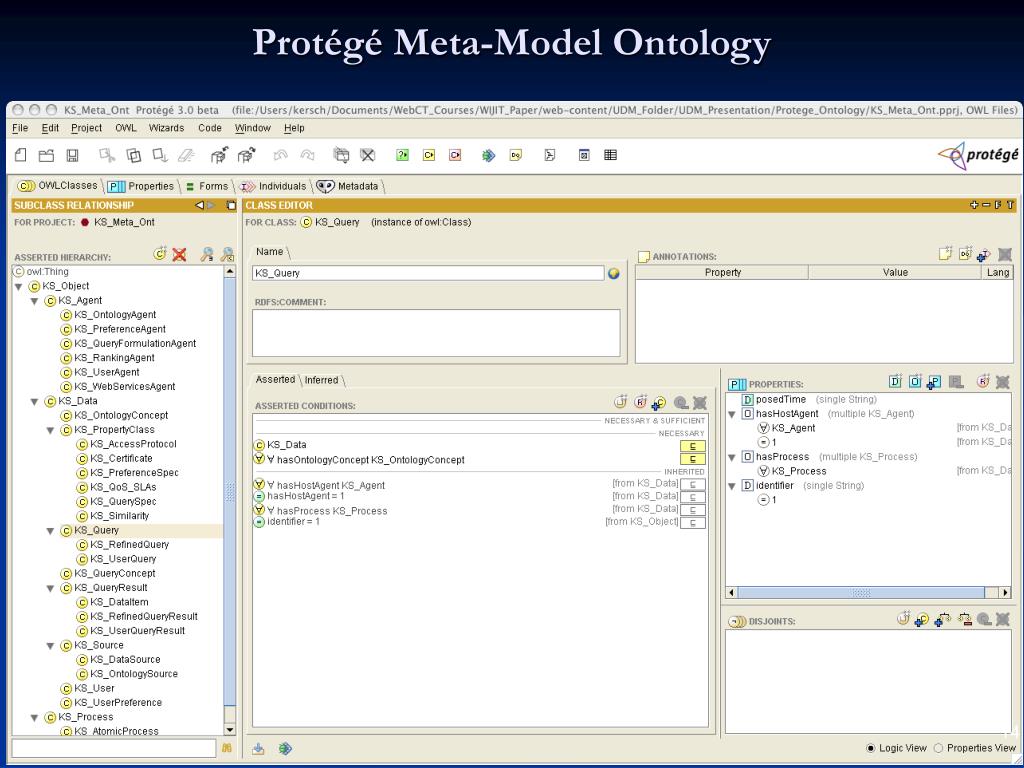The image size is (1024, 768).
Task: Create a new annotation value with the note icon
Action: coord(945,254)
